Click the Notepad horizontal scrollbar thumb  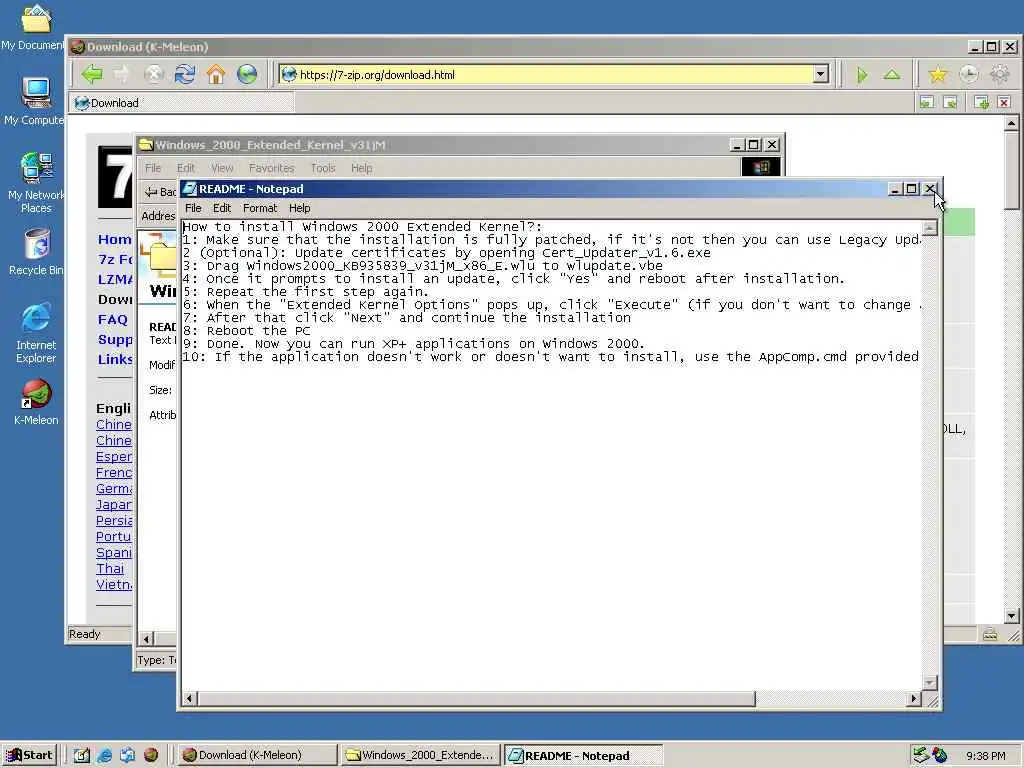[476, 699]
